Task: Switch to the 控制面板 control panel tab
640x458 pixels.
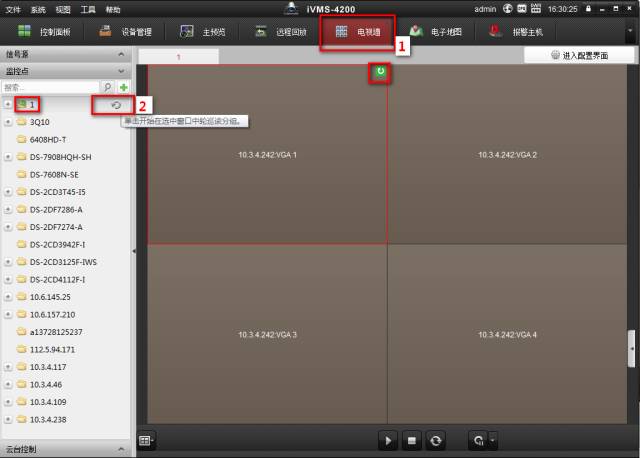Action: 45,32
